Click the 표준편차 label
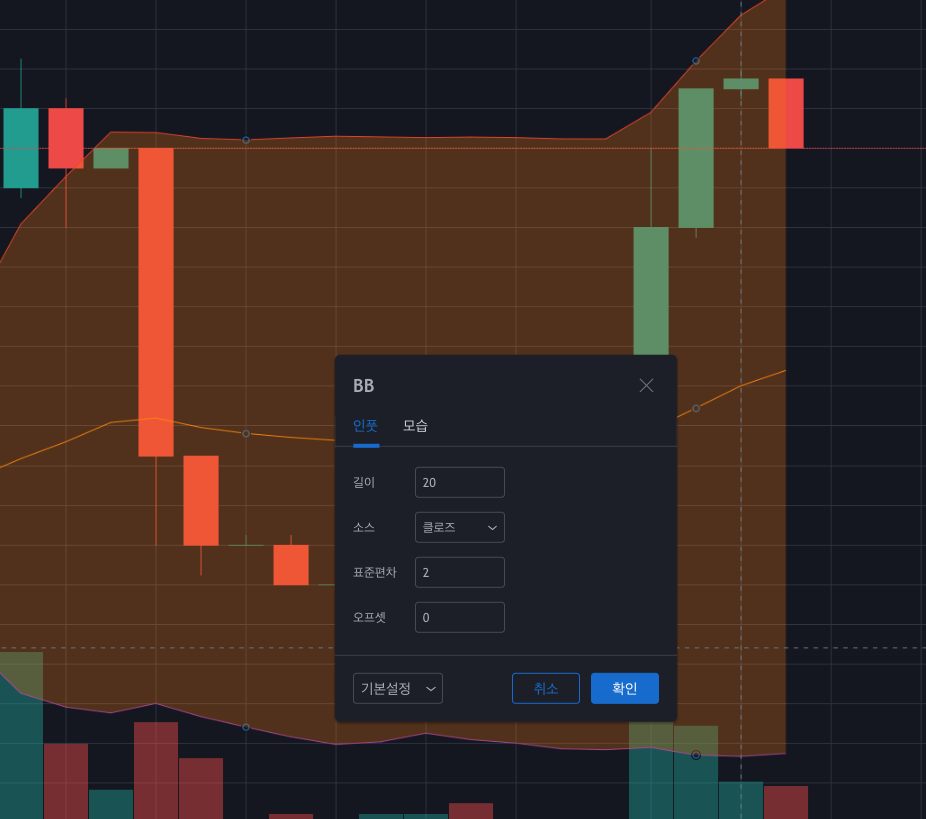Viewport: 926px width, 819px height. (374, 572)
